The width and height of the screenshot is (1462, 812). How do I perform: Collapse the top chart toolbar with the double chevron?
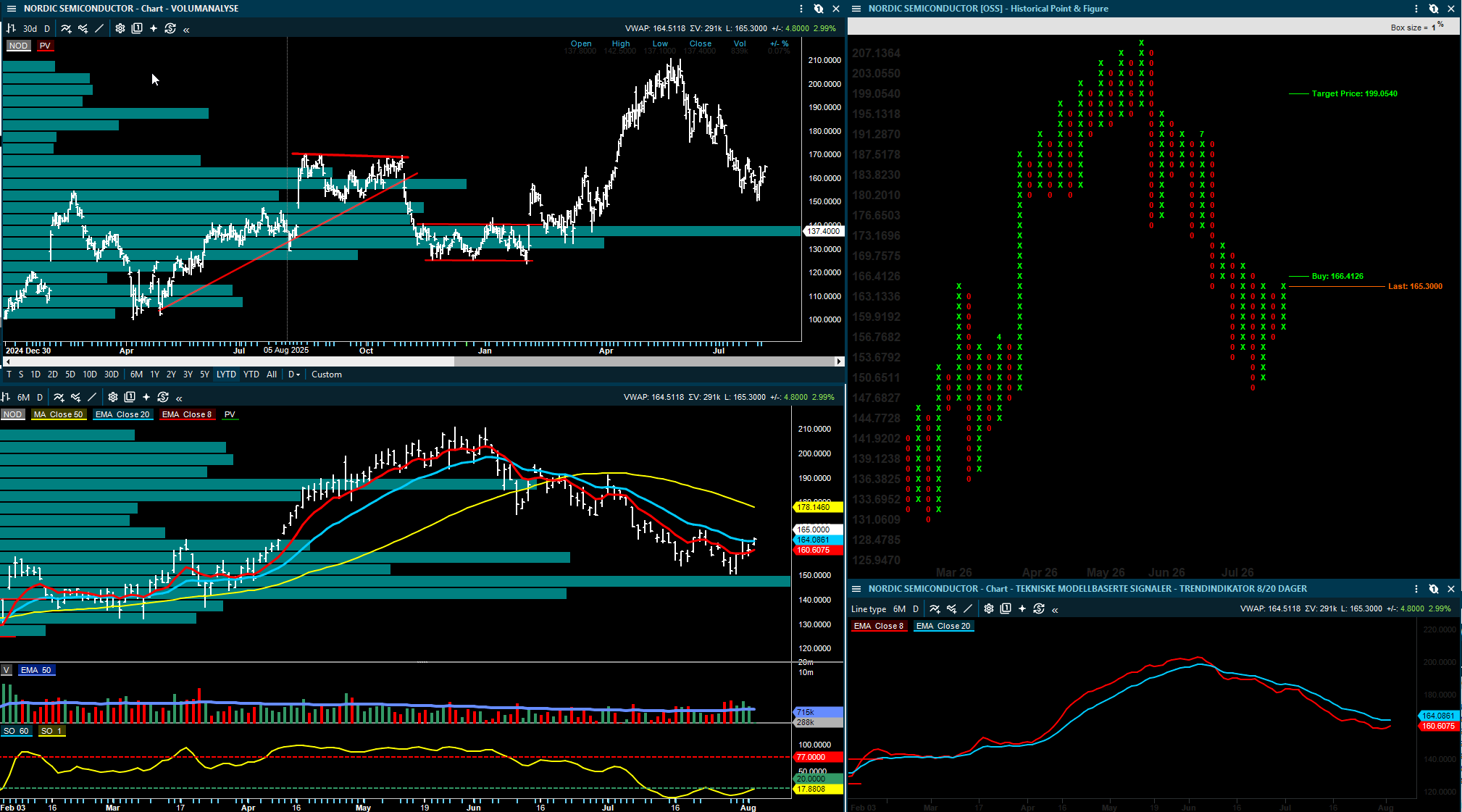point(186,30)
